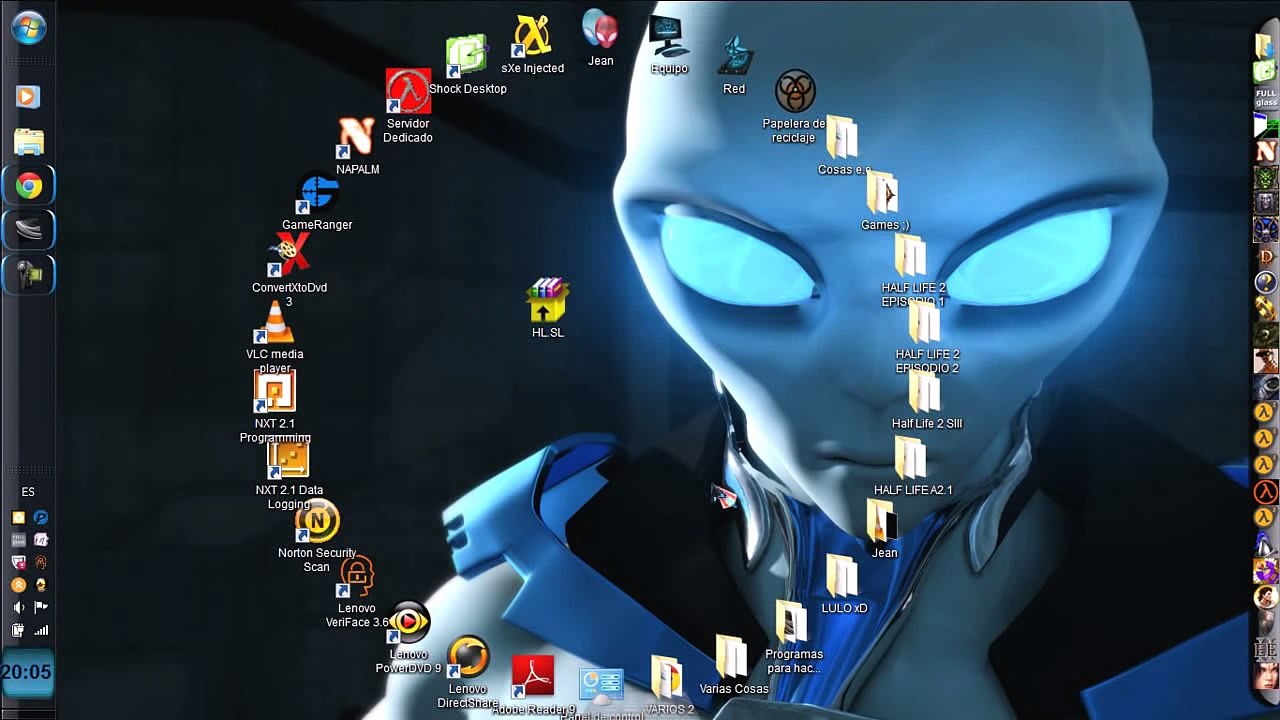1280x720 pixels.
Task: Start Norton Security Scan
Action: click(317, 522)
